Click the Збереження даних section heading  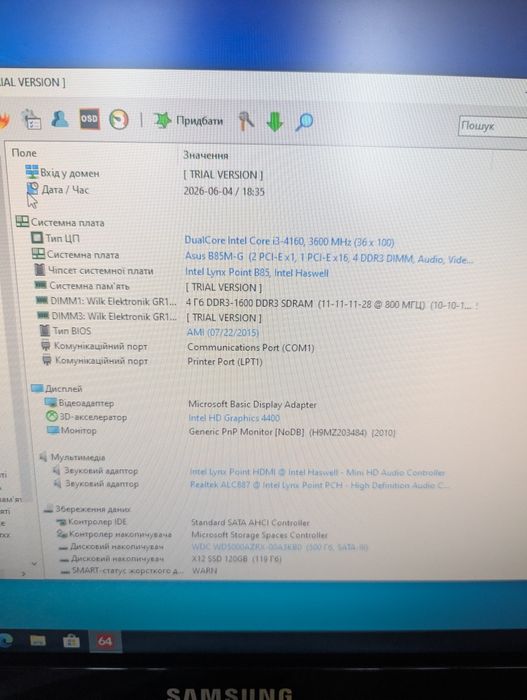tap(88, 508)
